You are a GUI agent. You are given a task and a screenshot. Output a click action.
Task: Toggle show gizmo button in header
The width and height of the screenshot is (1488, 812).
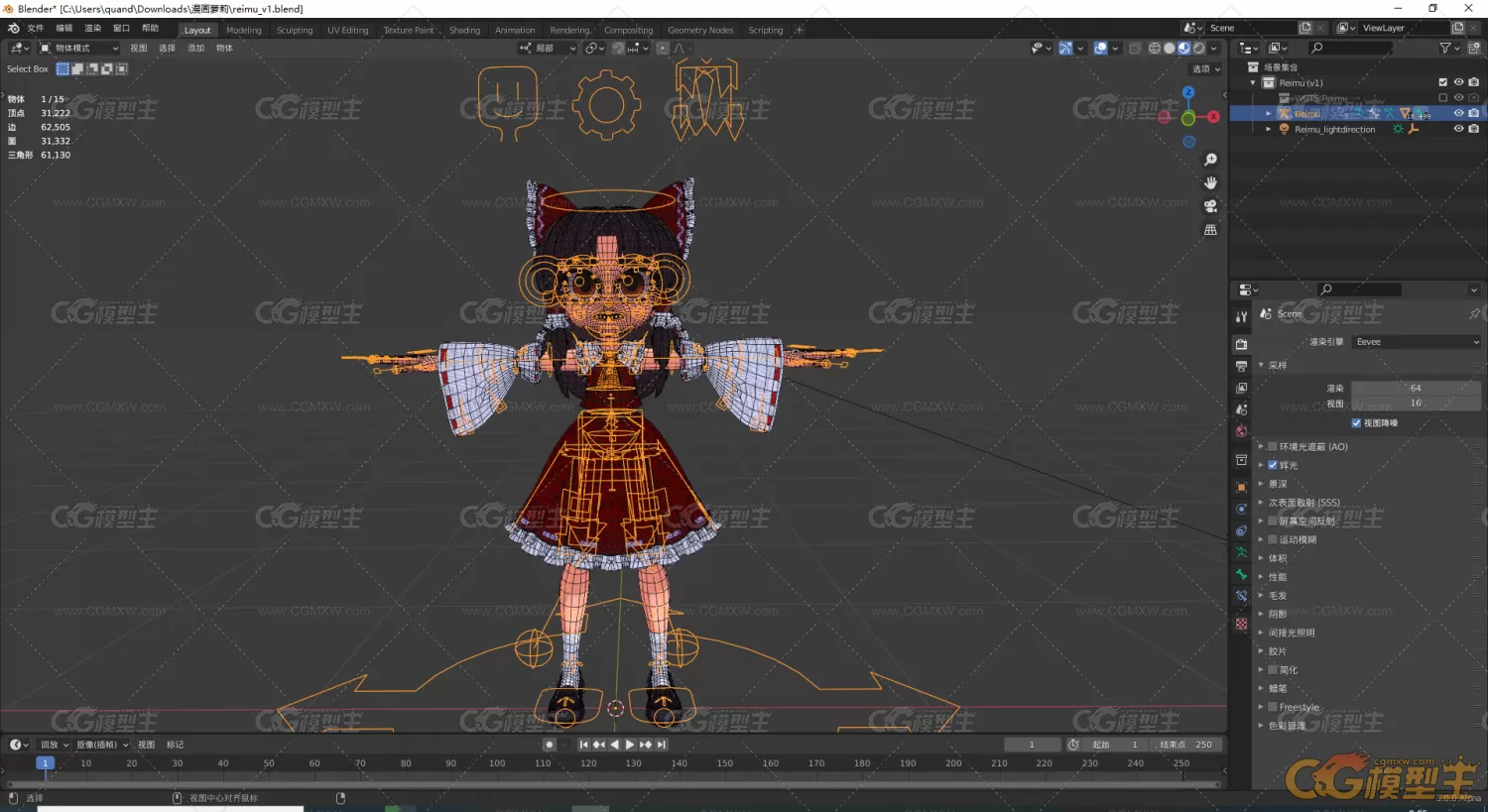(1065, 48)
